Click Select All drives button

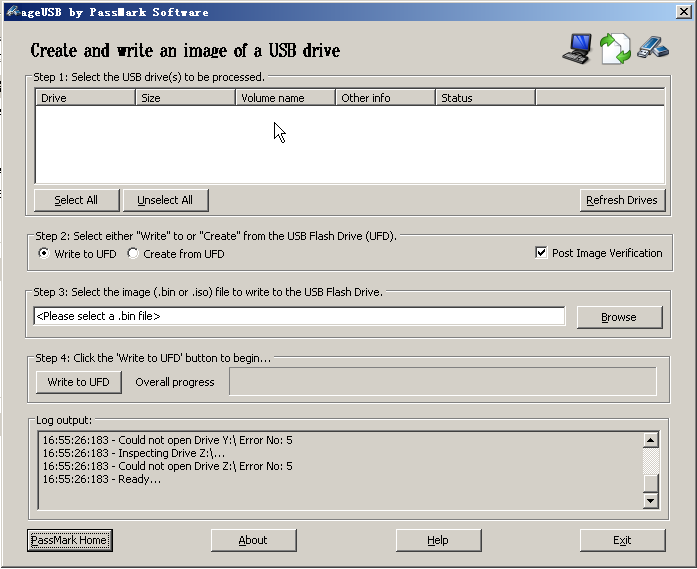[x=76, y=200]
